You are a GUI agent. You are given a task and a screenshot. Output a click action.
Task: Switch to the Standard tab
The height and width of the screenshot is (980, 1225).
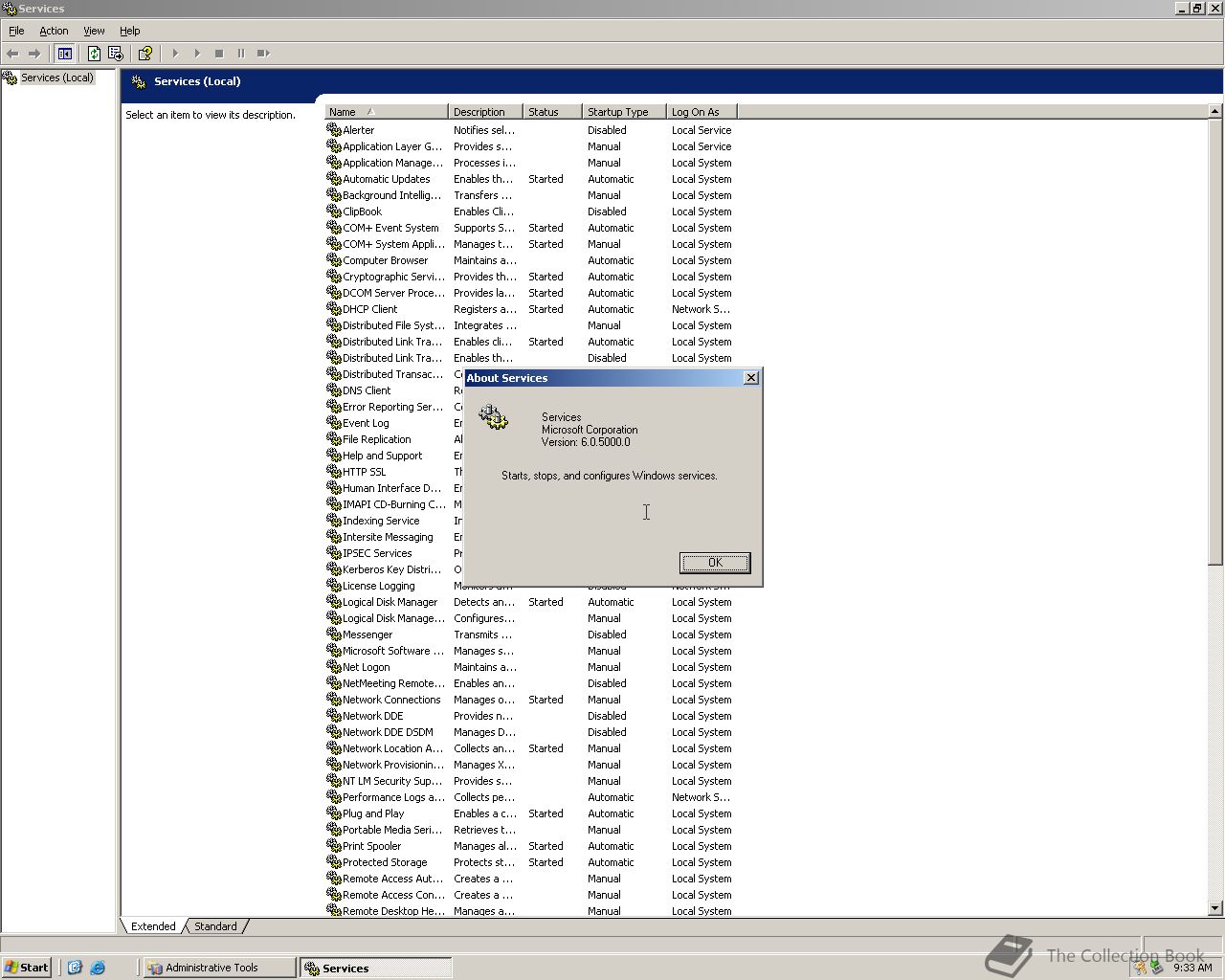tap(215, 926)
